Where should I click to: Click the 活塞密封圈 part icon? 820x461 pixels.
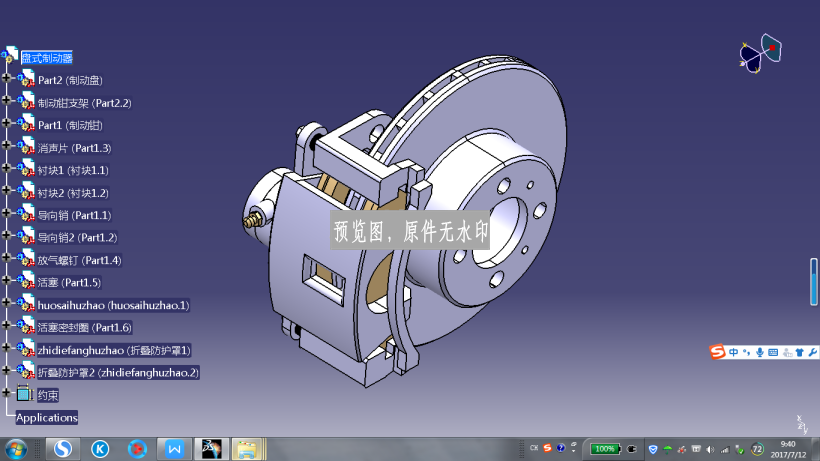[x=26, y=327]
